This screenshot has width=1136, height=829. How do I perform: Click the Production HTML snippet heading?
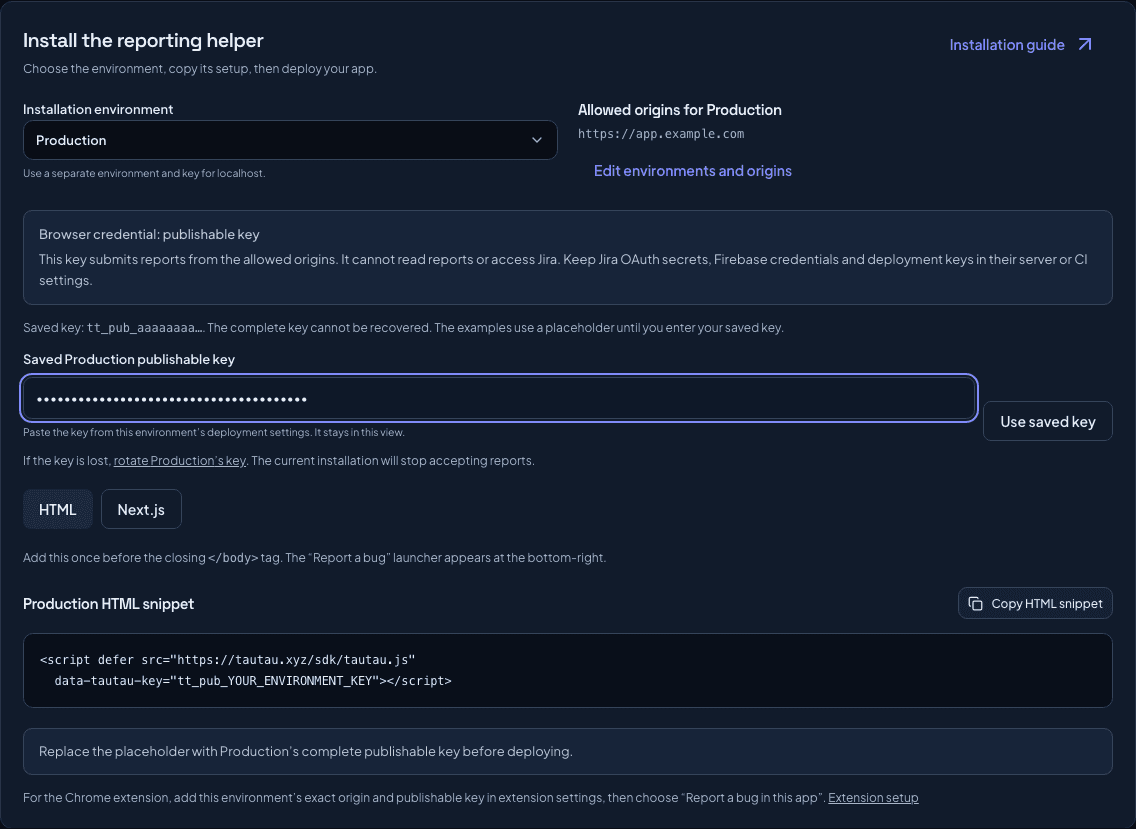109,604
